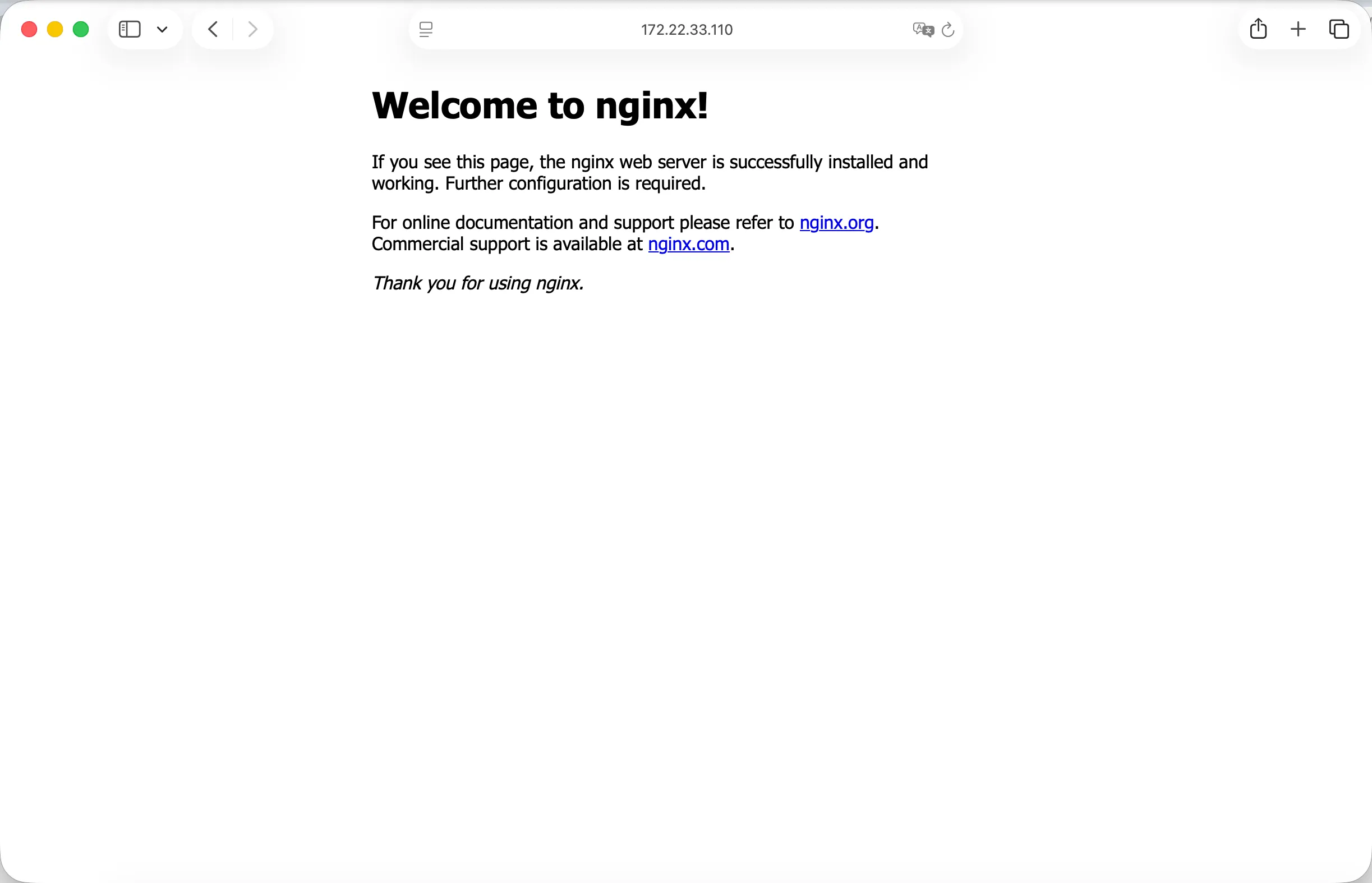
Task: Expand the tab groups chevron dropdown
Action: click(x=162, y=30)
